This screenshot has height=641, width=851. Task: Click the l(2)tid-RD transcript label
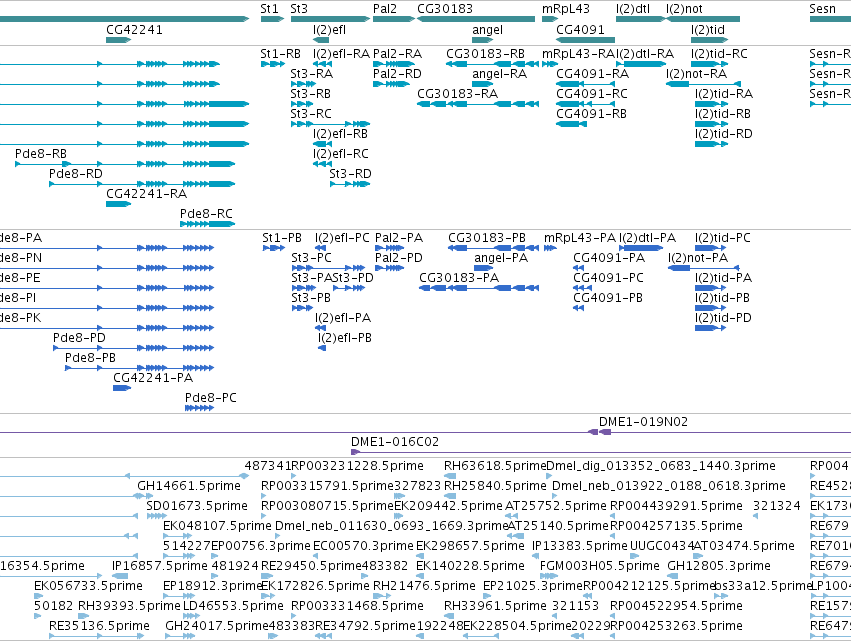[x=723, y=134]
